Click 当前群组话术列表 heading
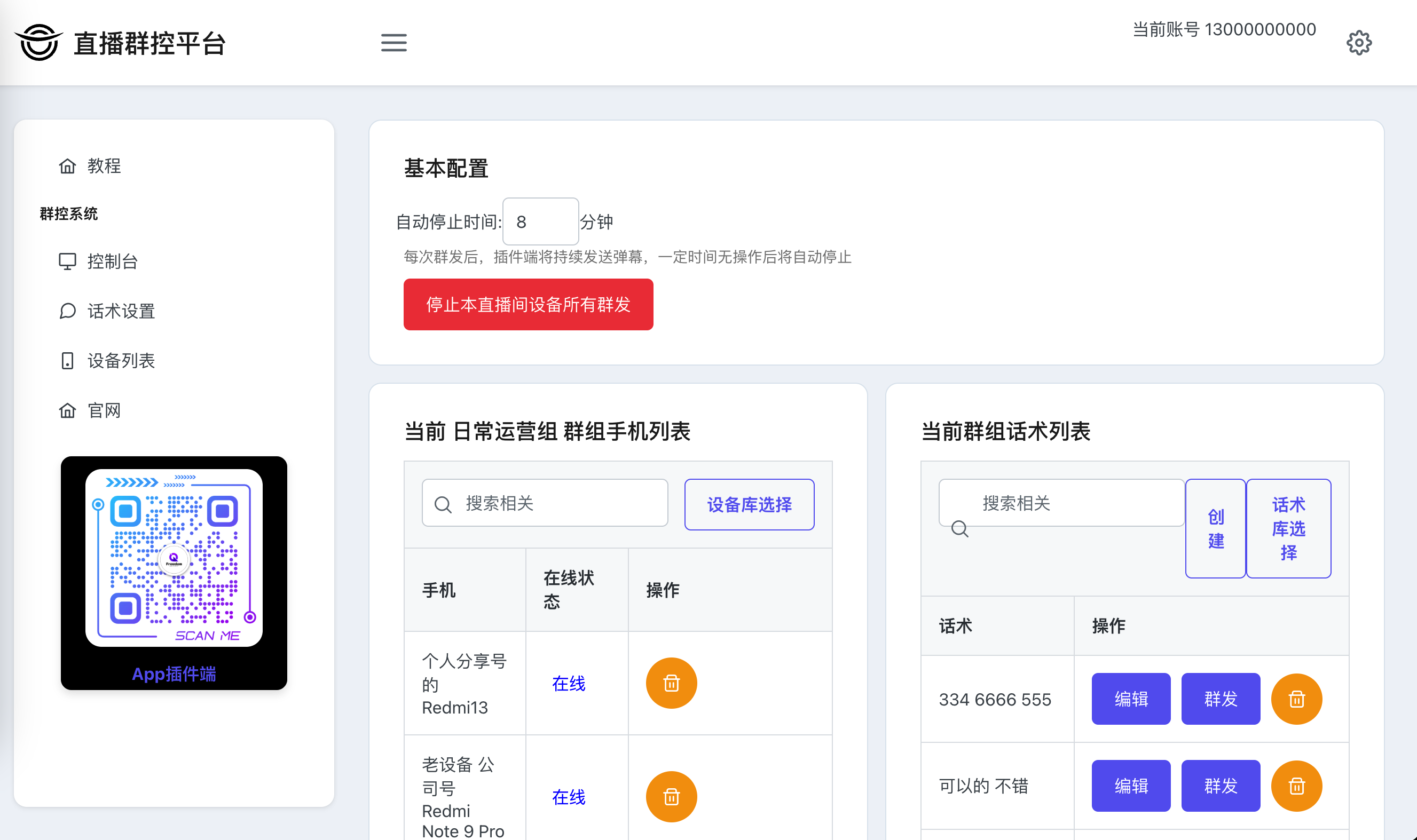Image resolution: width=1417 pixels, height=840 pixels. [x=1005, y=431]
